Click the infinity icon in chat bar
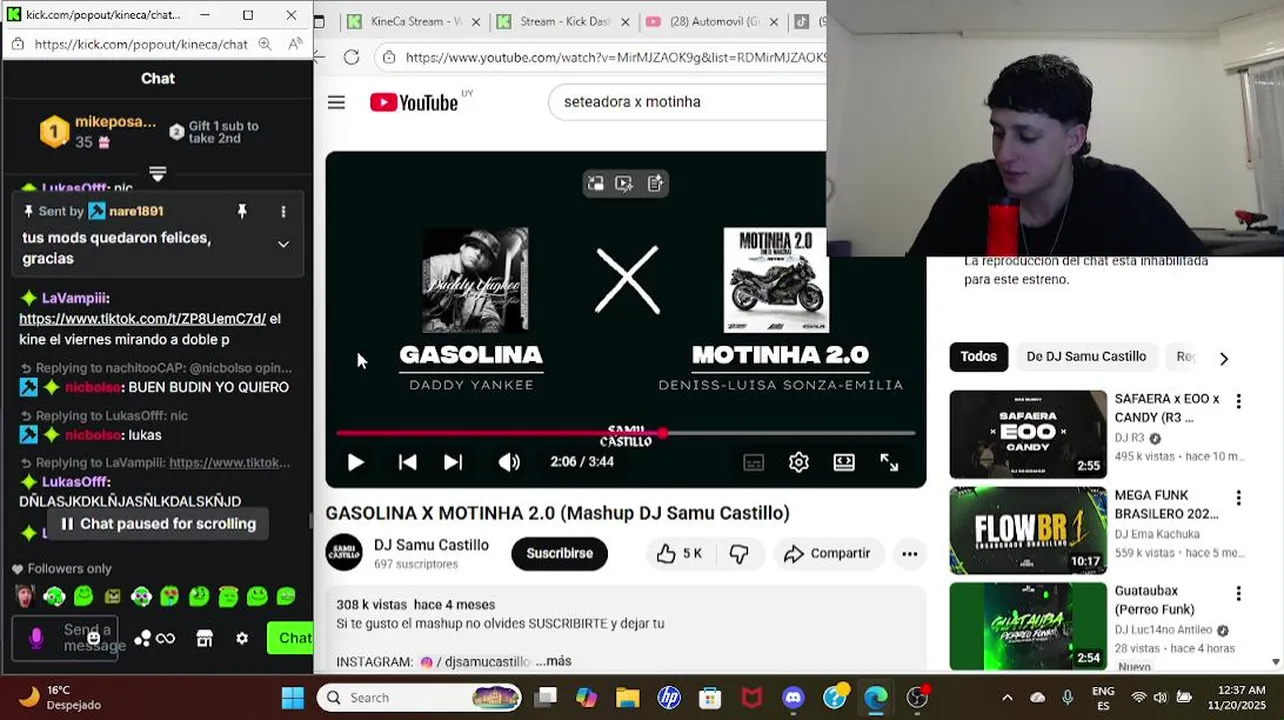 pyautogui.click(x=165, y=638)
